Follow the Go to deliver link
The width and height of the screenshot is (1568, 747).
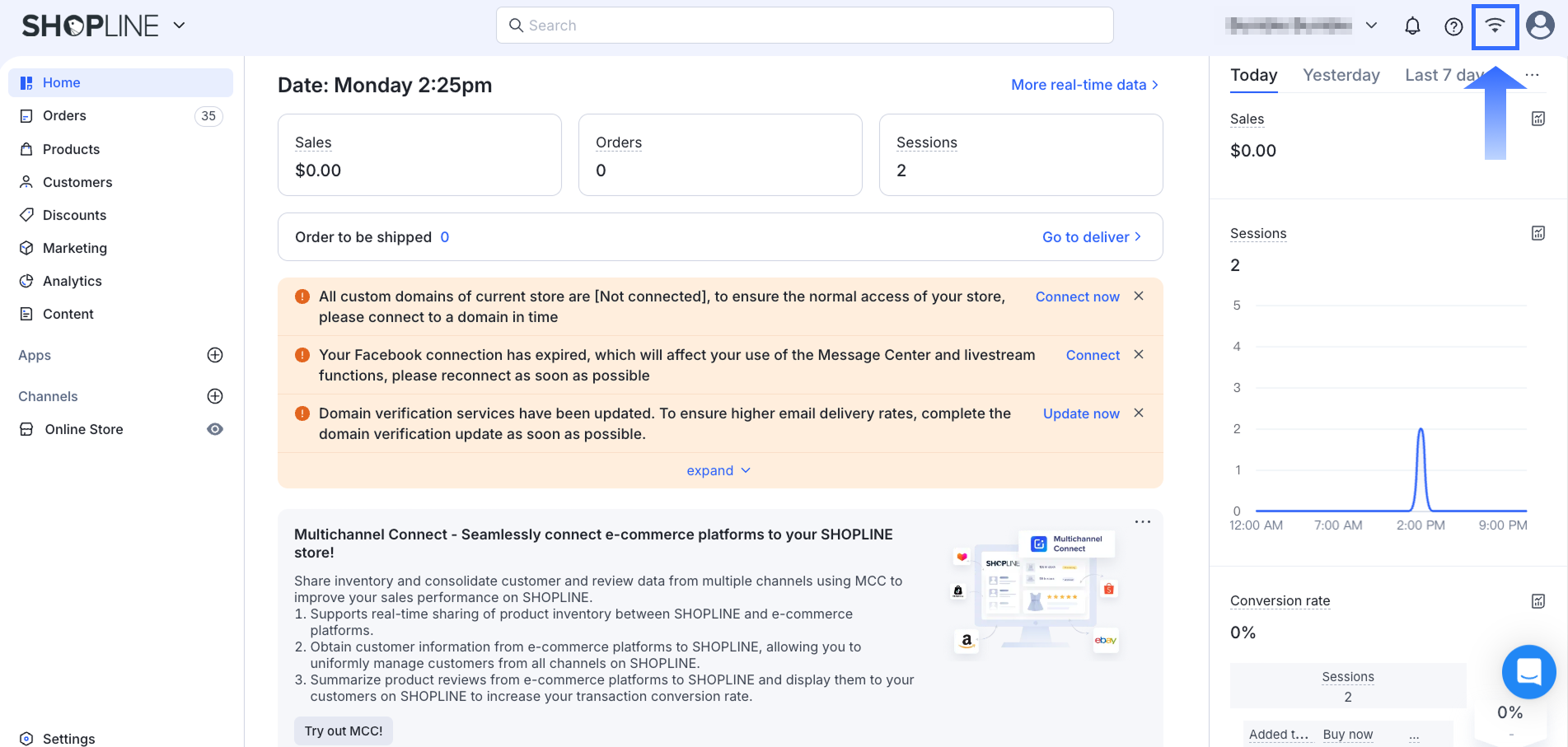[1091, 237]
